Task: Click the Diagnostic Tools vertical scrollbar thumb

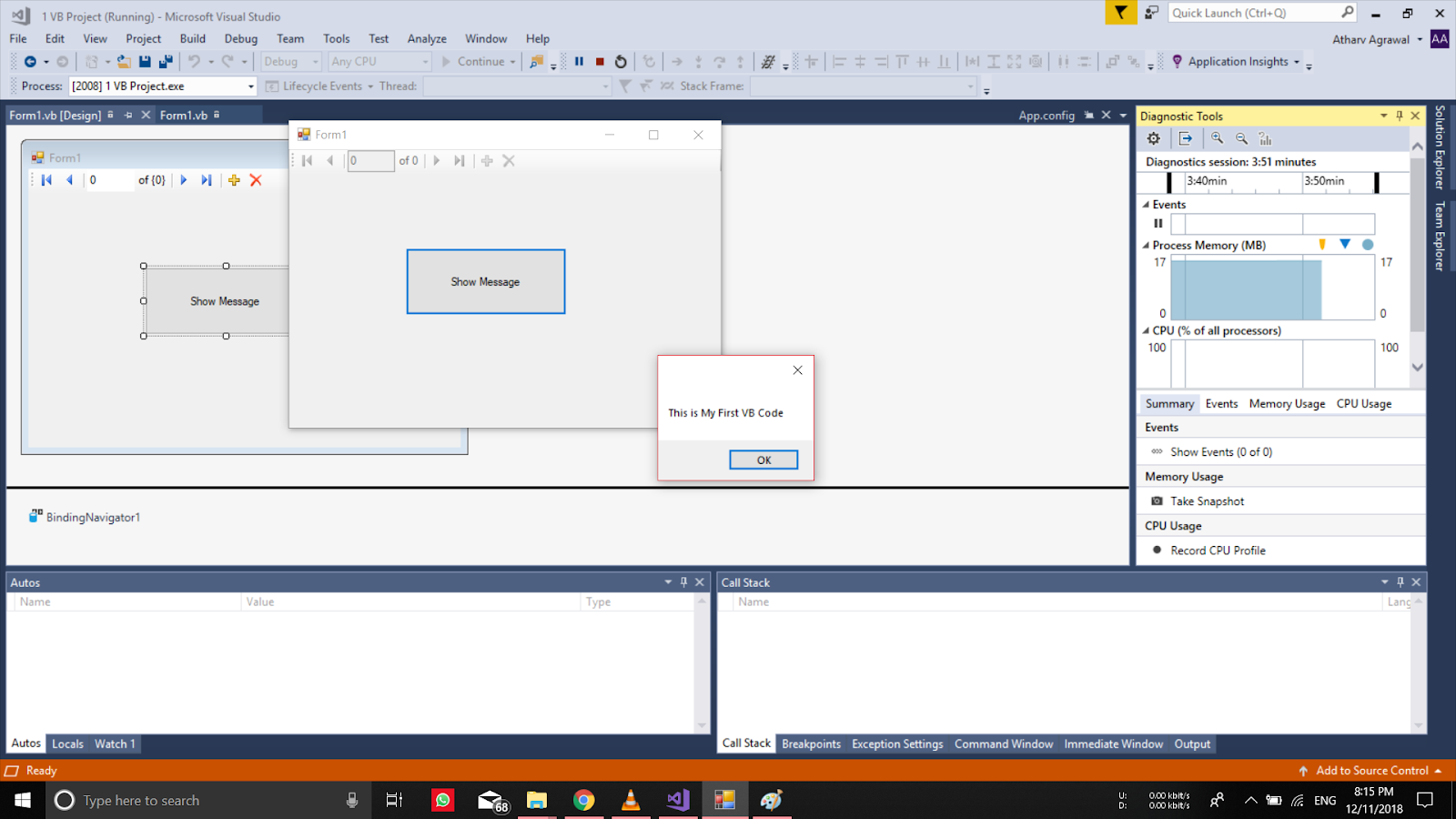Action: coord(1417,246)
